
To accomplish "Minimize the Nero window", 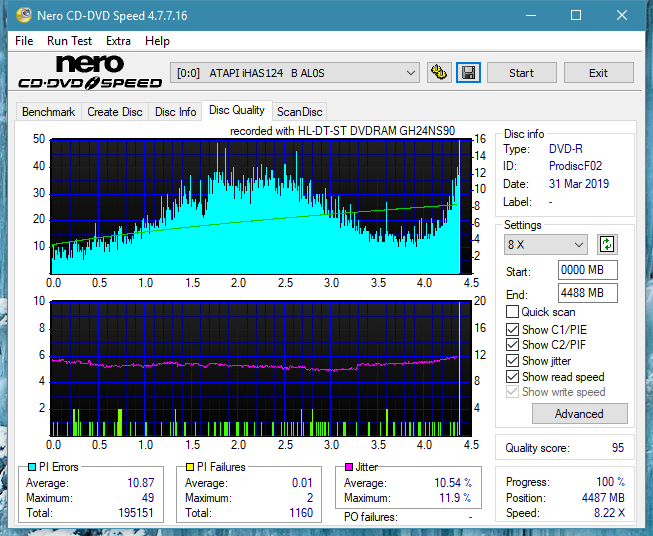I will click(x=531, y=15).
